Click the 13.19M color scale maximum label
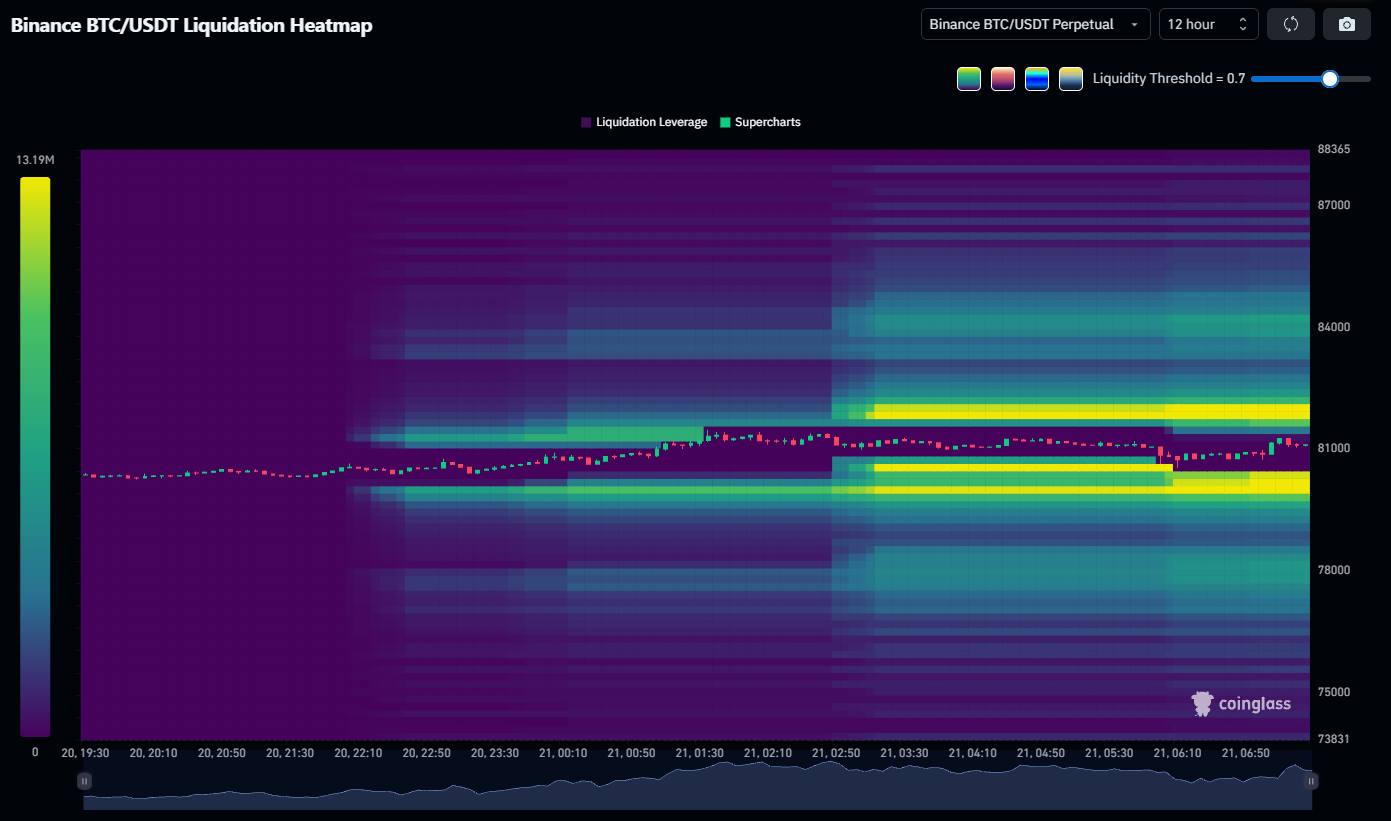The image size is (1391, 821). coord(35,160)
